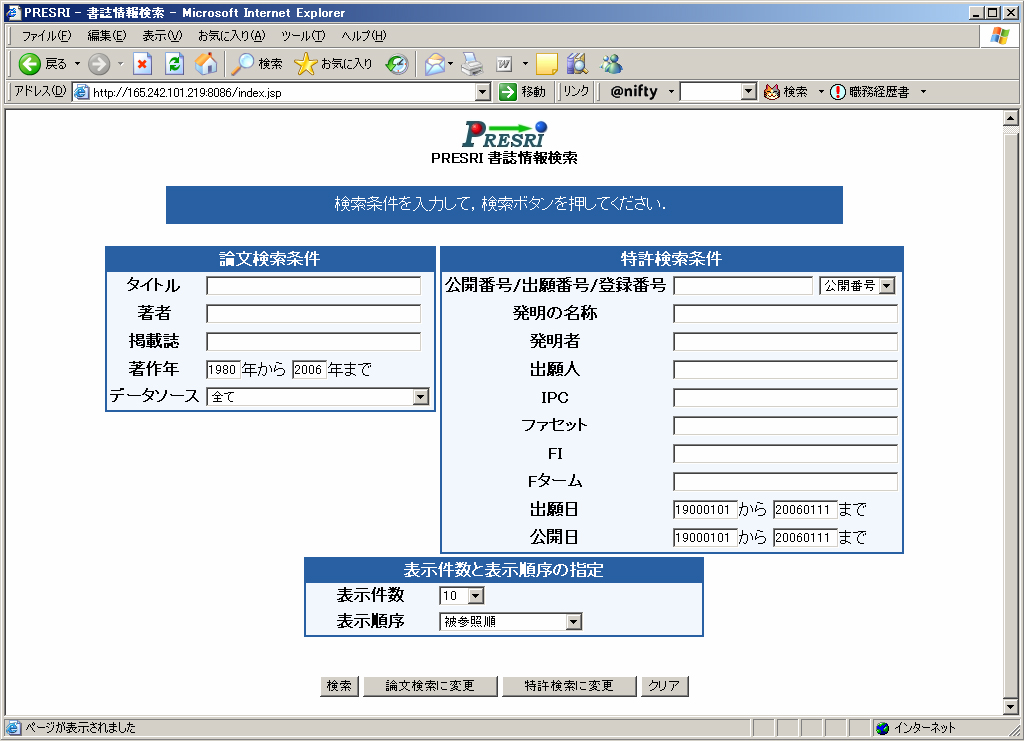This screenshot has height=741, width=1024.
Task: Open the ファイル(F) menu
Action: coord(46,36)
